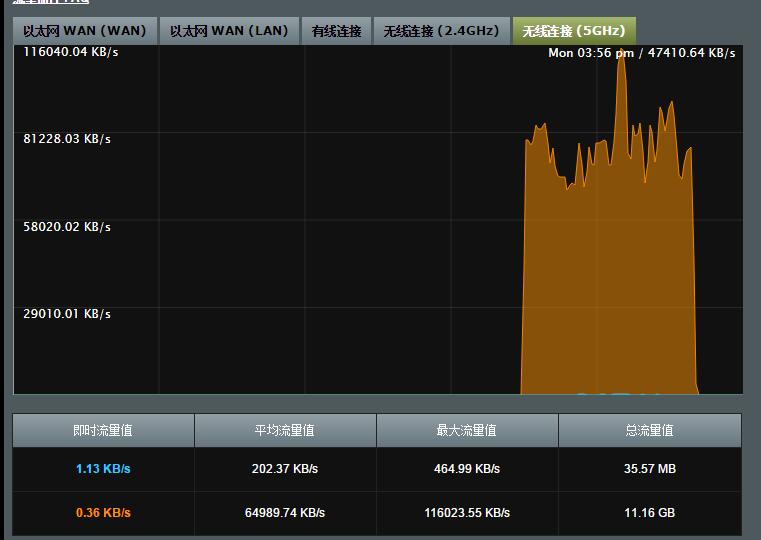Image resolution: width=761 pixels, height=540 pixels.
Task: Click the 29010.01 KB/s axis label
Action: [x=67, y=313]
